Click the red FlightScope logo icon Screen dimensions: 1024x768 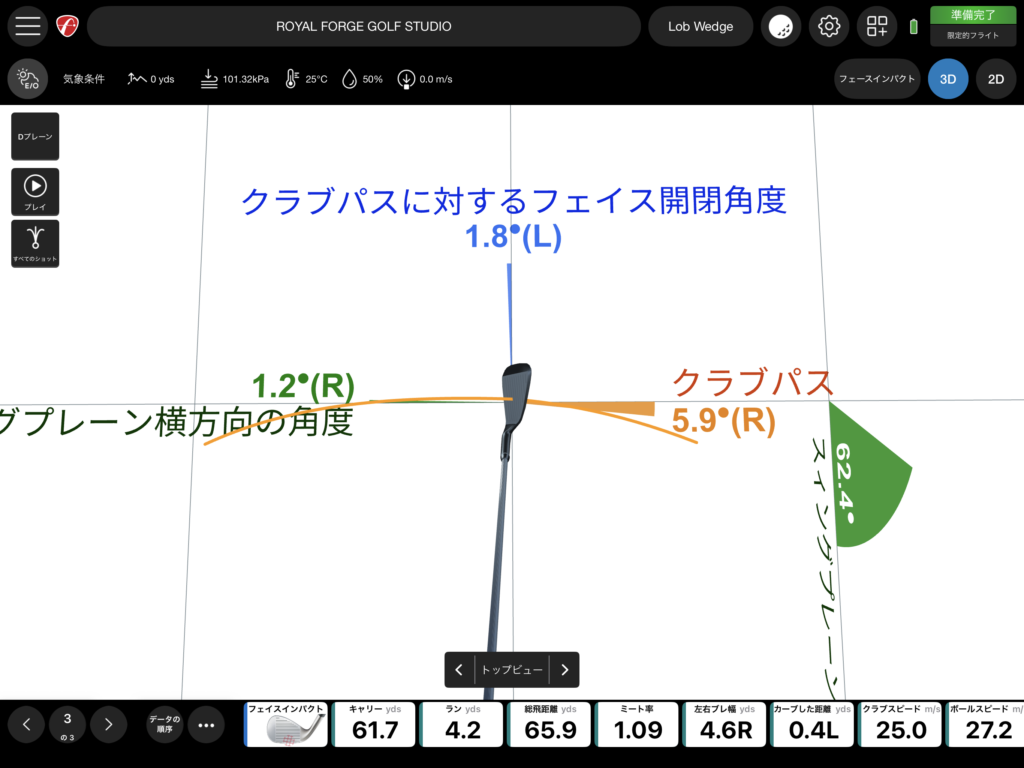(x=68, y=27)
